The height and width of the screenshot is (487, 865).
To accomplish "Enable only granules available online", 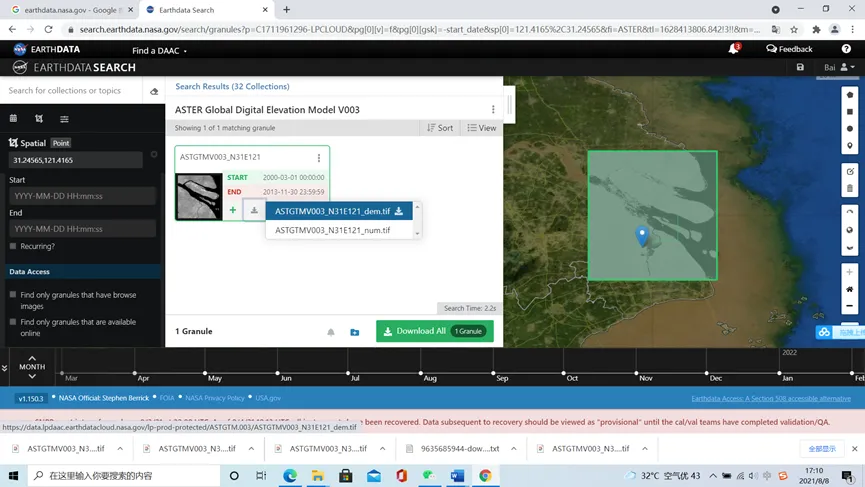I will coord(13,322).
